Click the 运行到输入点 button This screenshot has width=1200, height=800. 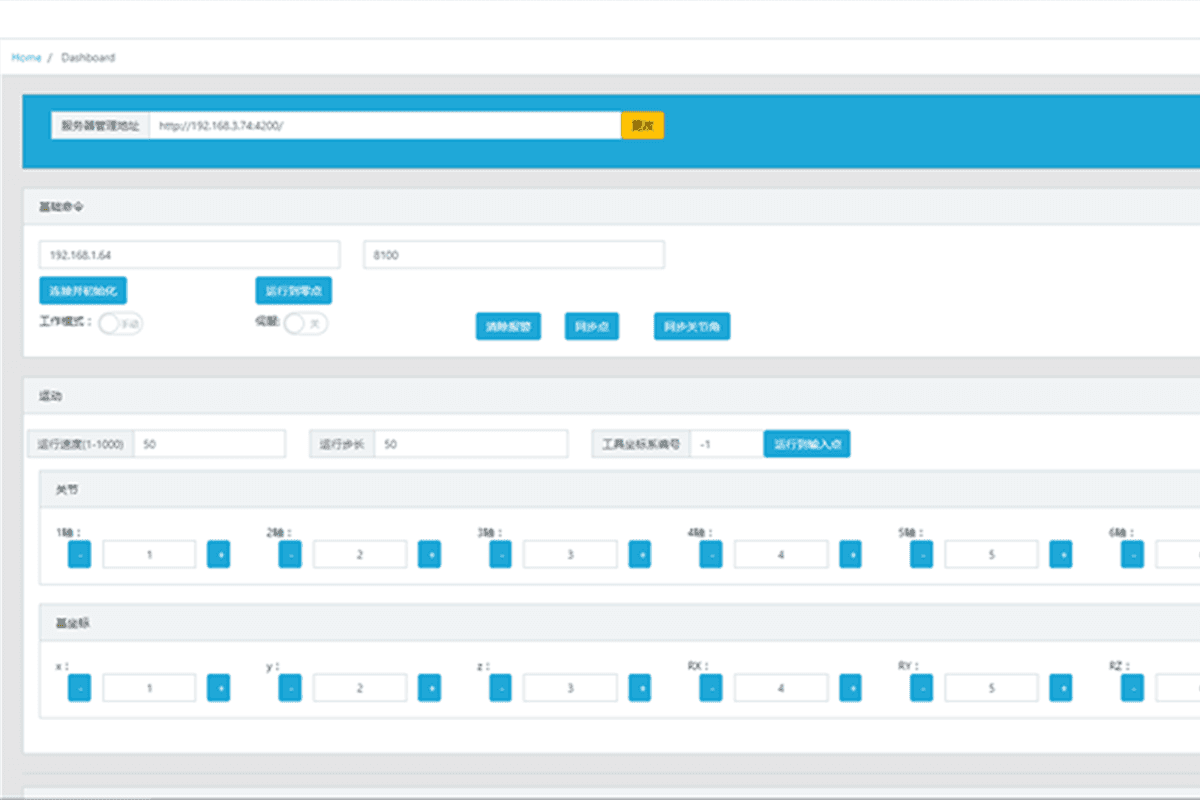pyautogui.click(x=806, y=444)
